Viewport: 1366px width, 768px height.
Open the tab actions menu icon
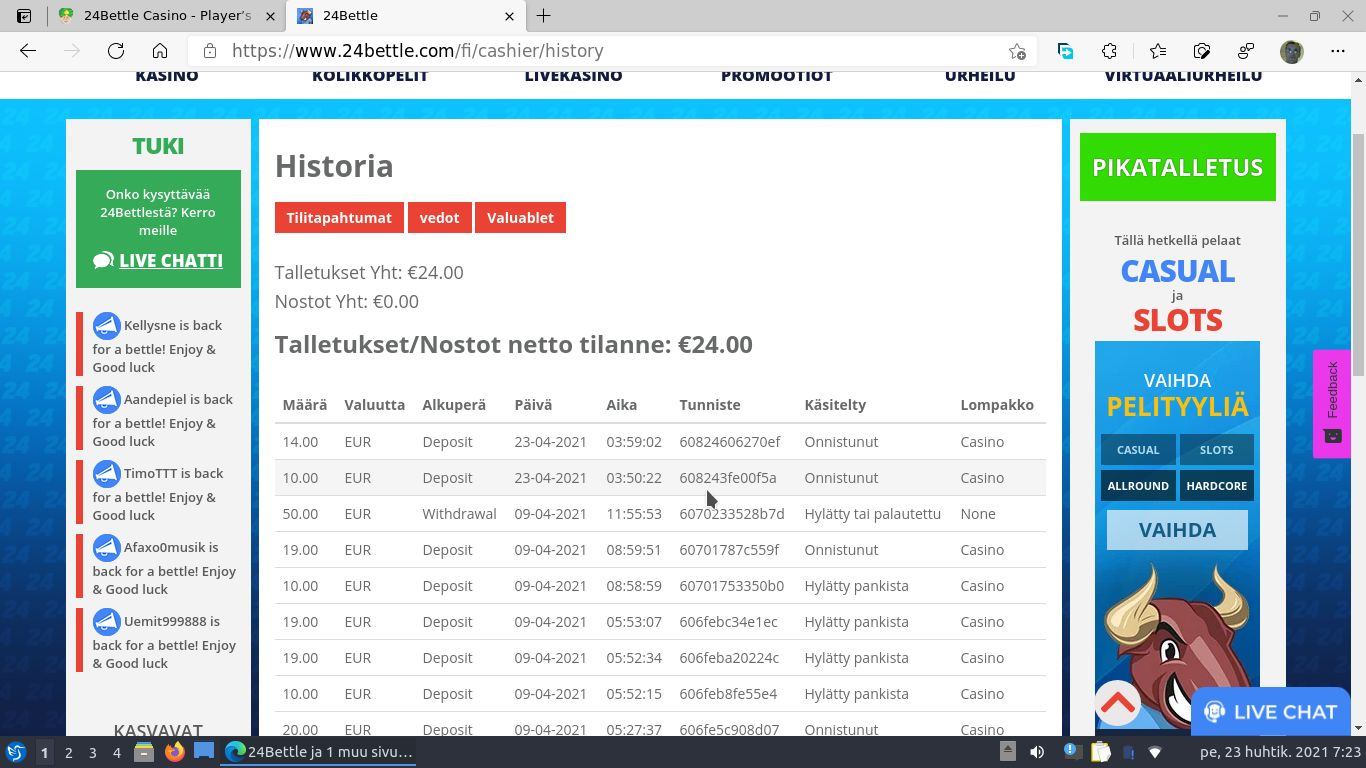pos(24,16)
